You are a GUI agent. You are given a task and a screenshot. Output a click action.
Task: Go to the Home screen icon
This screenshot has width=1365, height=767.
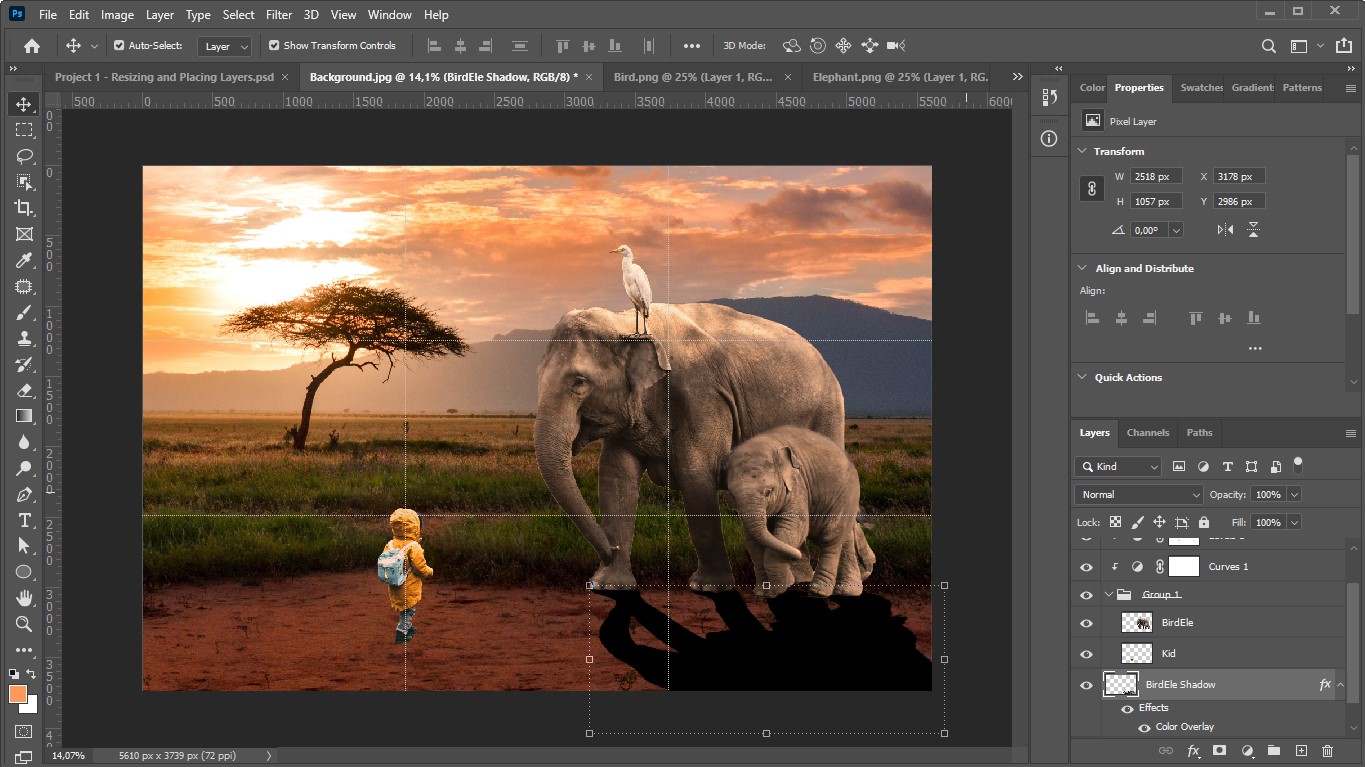point(32,46)
